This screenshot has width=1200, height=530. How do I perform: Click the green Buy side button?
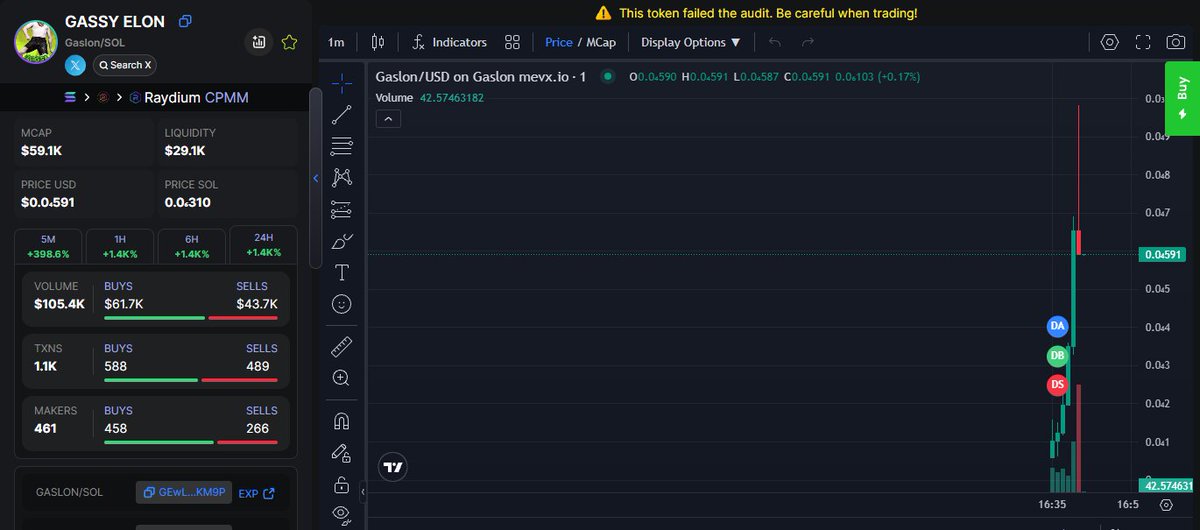pos(1182,97)
